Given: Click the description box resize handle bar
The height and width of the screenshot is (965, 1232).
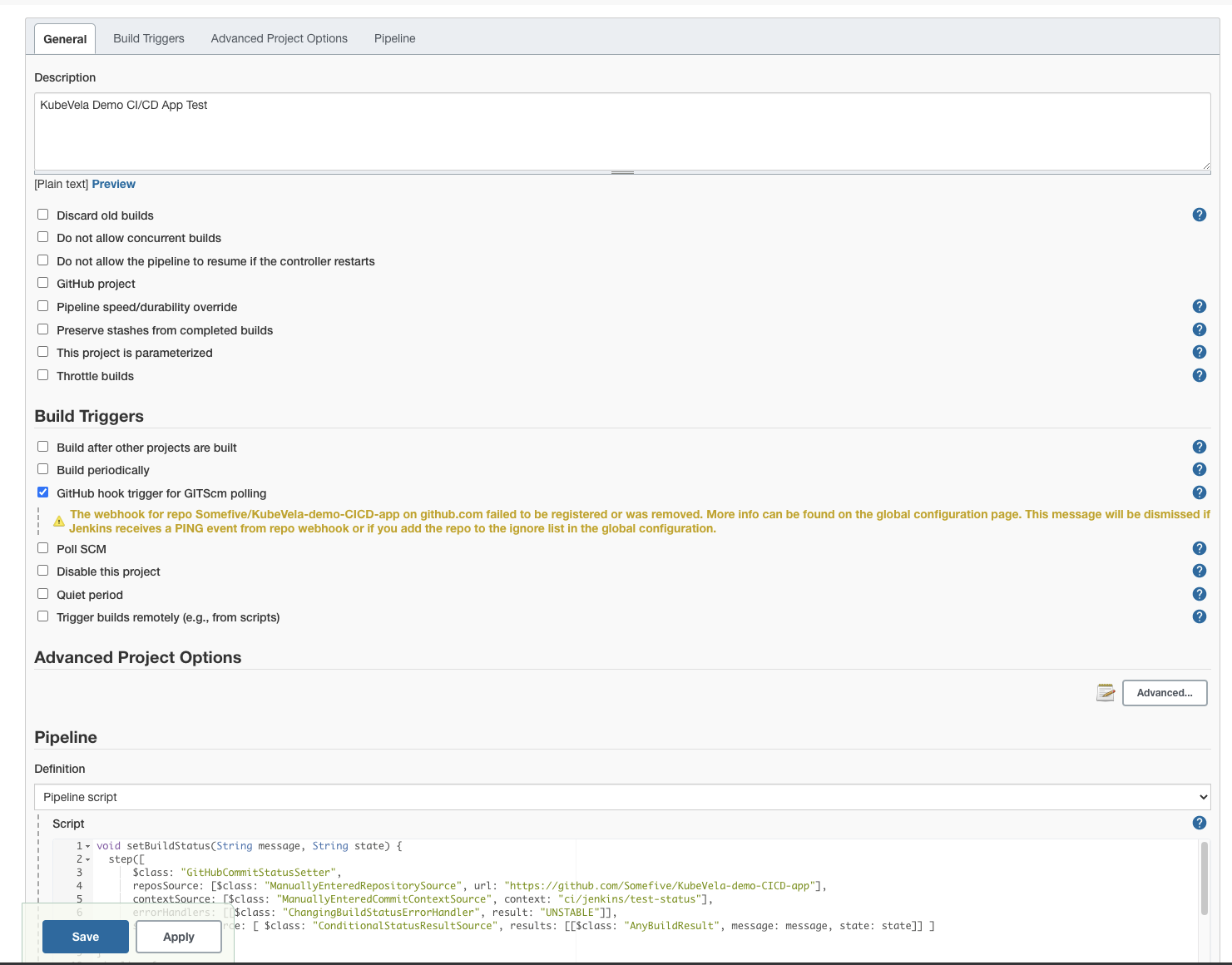Looking at the screenshot, I should [x=622, y=172].
